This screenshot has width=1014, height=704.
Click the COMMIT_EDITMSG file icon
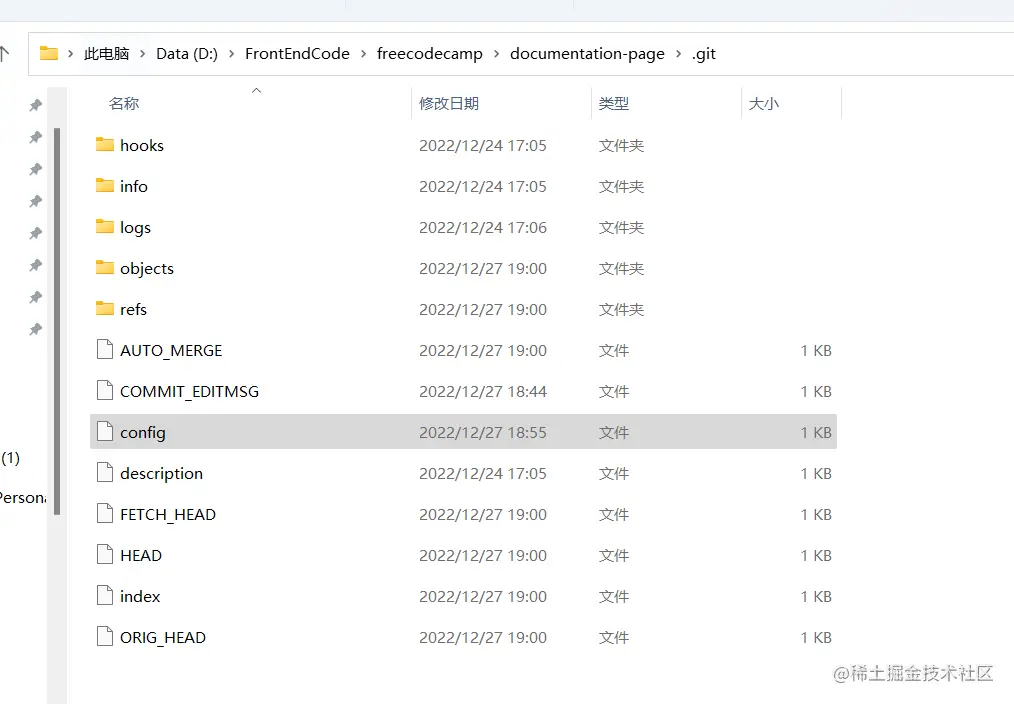tap(105, 390)
